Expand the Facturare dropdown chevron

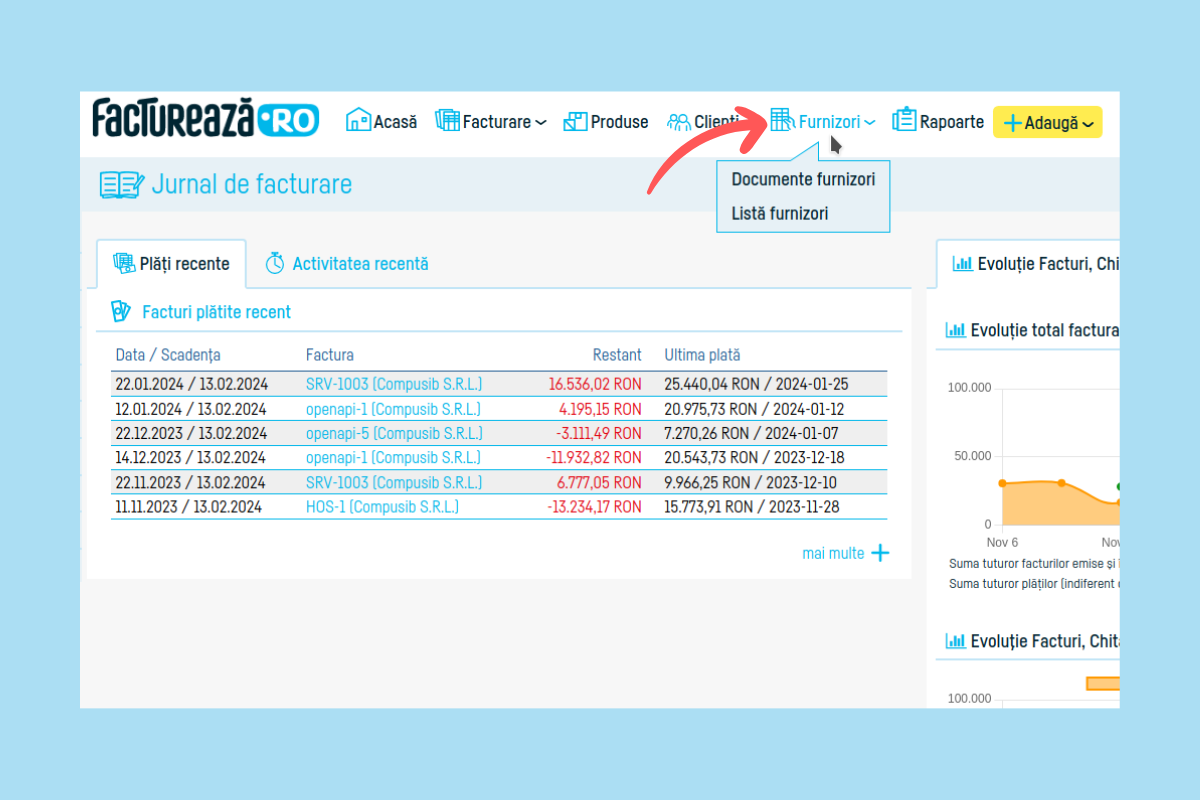(x=541, y=123)
